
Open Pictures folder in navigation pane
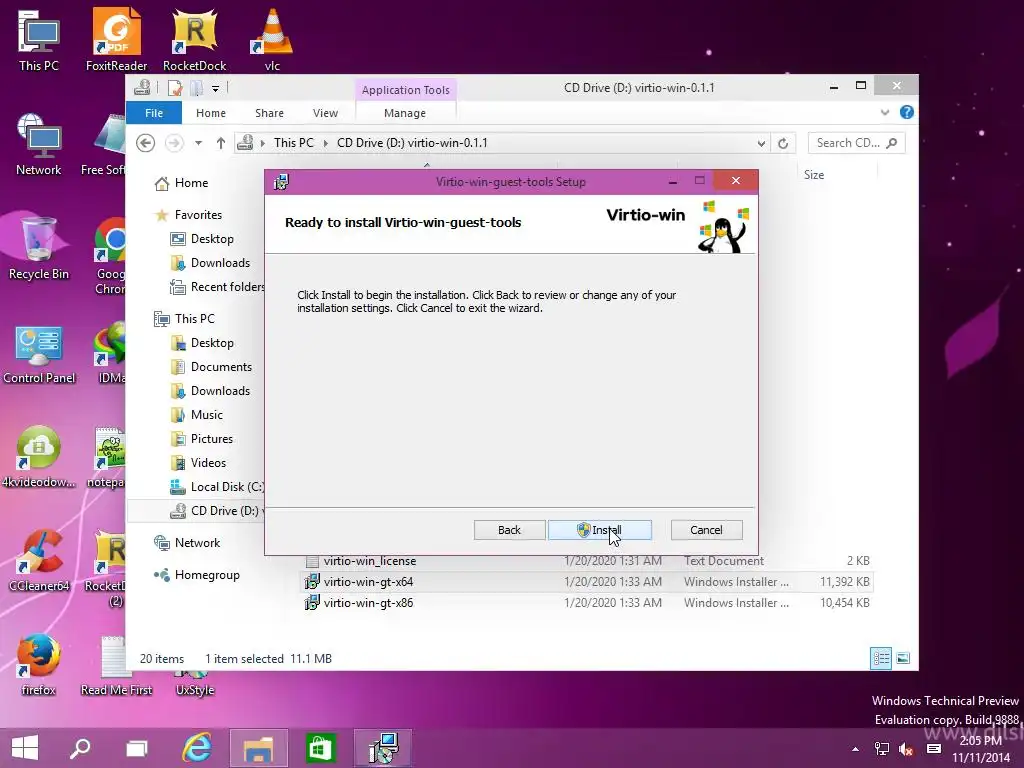point(212,439)
